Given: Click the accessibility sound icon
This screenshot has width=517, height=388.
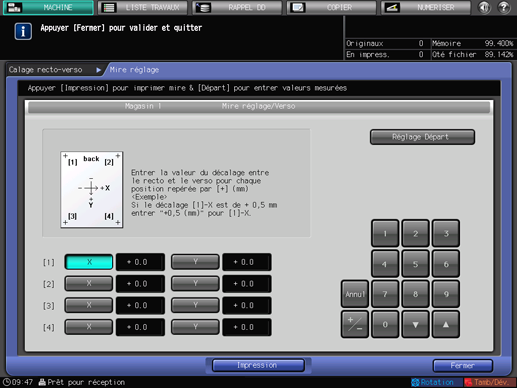Looking at the screenshot, I should click(x=484, y=7).
